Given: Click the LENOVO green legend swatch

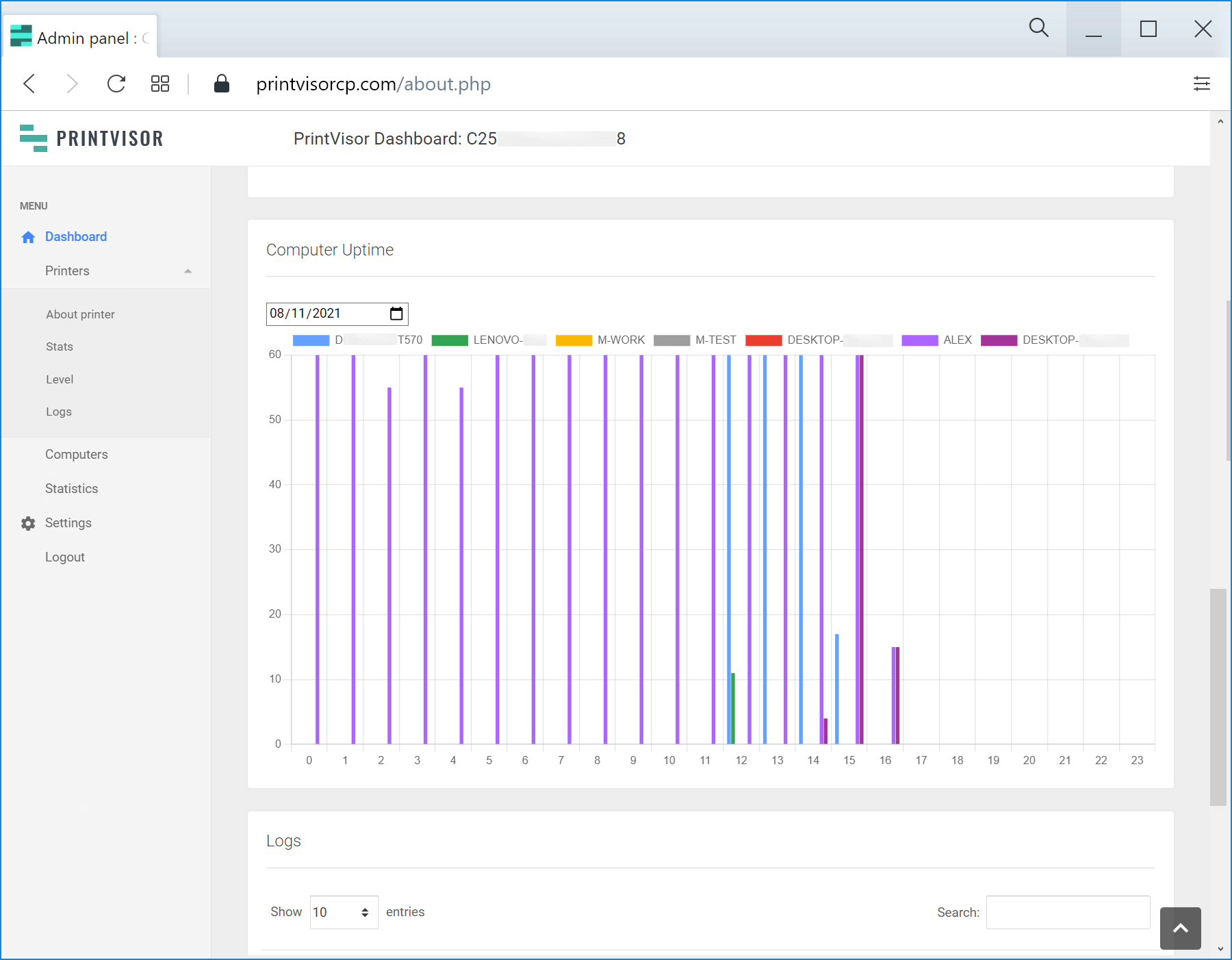Looking at the screenshot, I should point(450,340).
